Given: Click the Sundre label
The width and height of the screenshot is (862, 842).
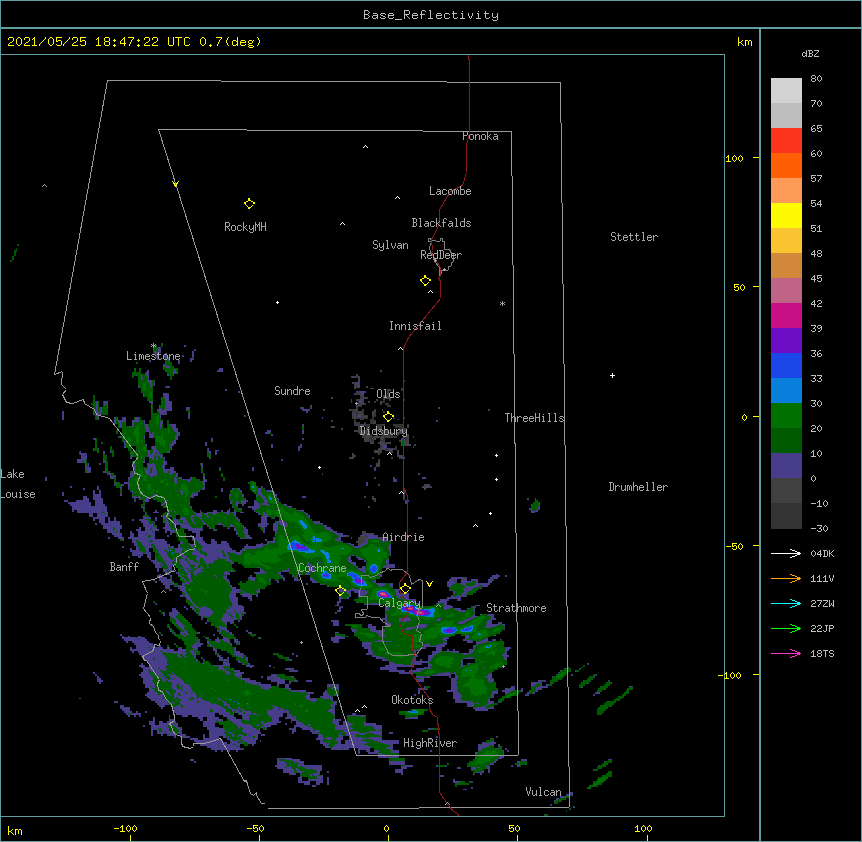Looking at the screenshot, I should [292, 391].
